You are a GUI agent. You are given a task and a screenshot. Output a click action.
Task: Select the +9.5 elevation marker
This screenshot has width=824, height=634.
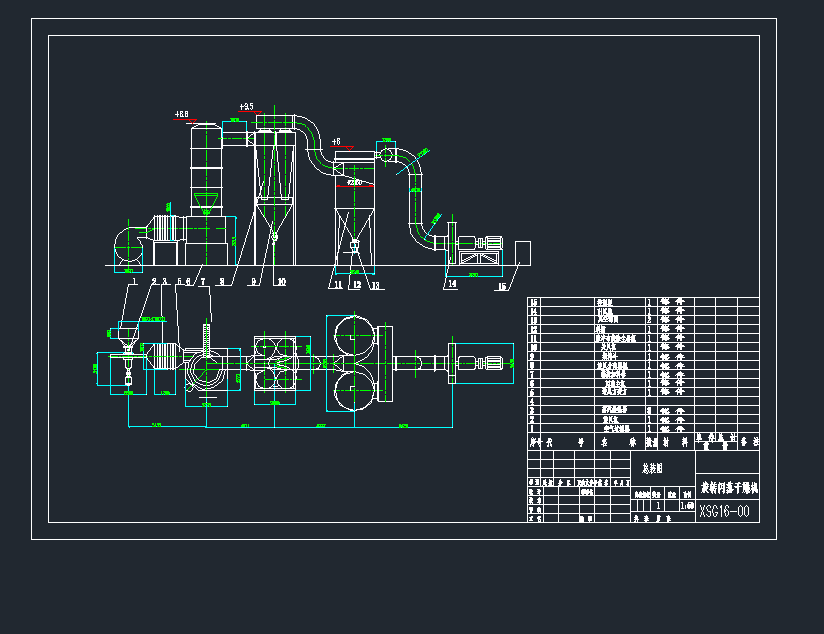click(x=247, y=106)
